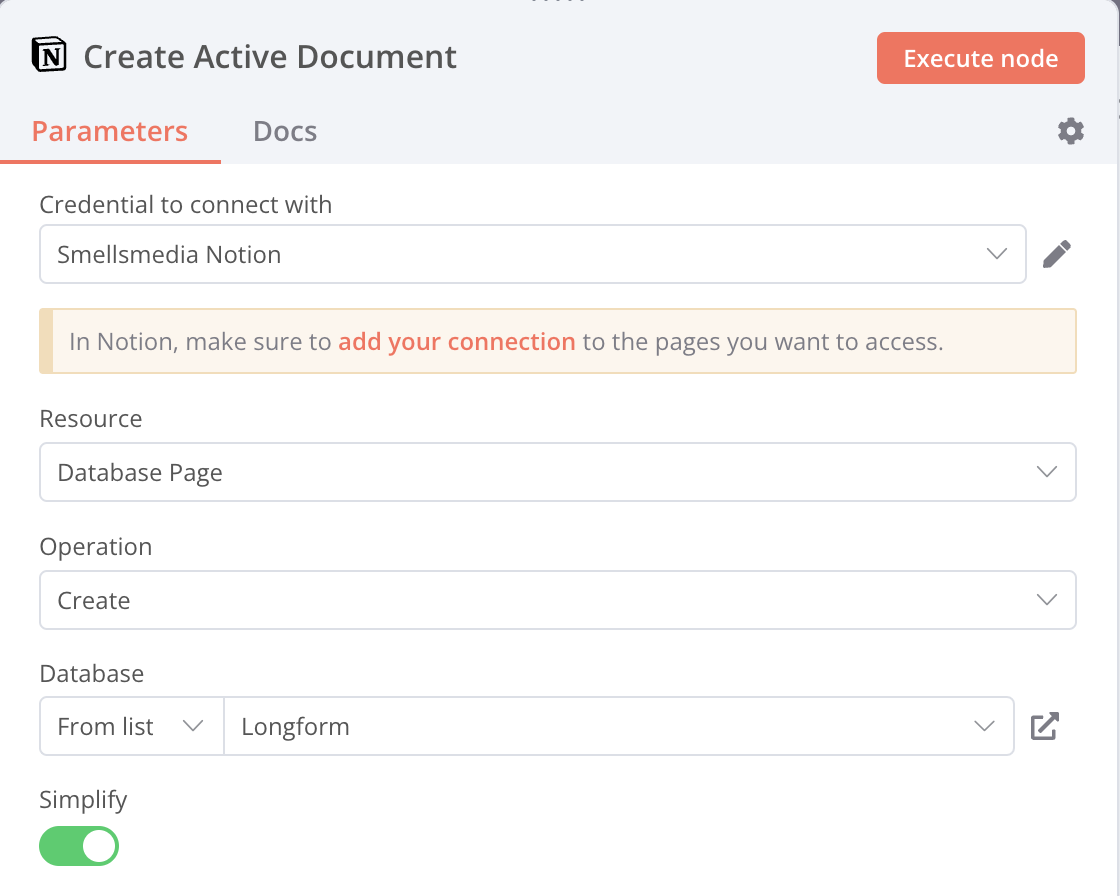
Task: Open the Longform database external link icon
Action: pyautogui.click(x=1044, y=726)
